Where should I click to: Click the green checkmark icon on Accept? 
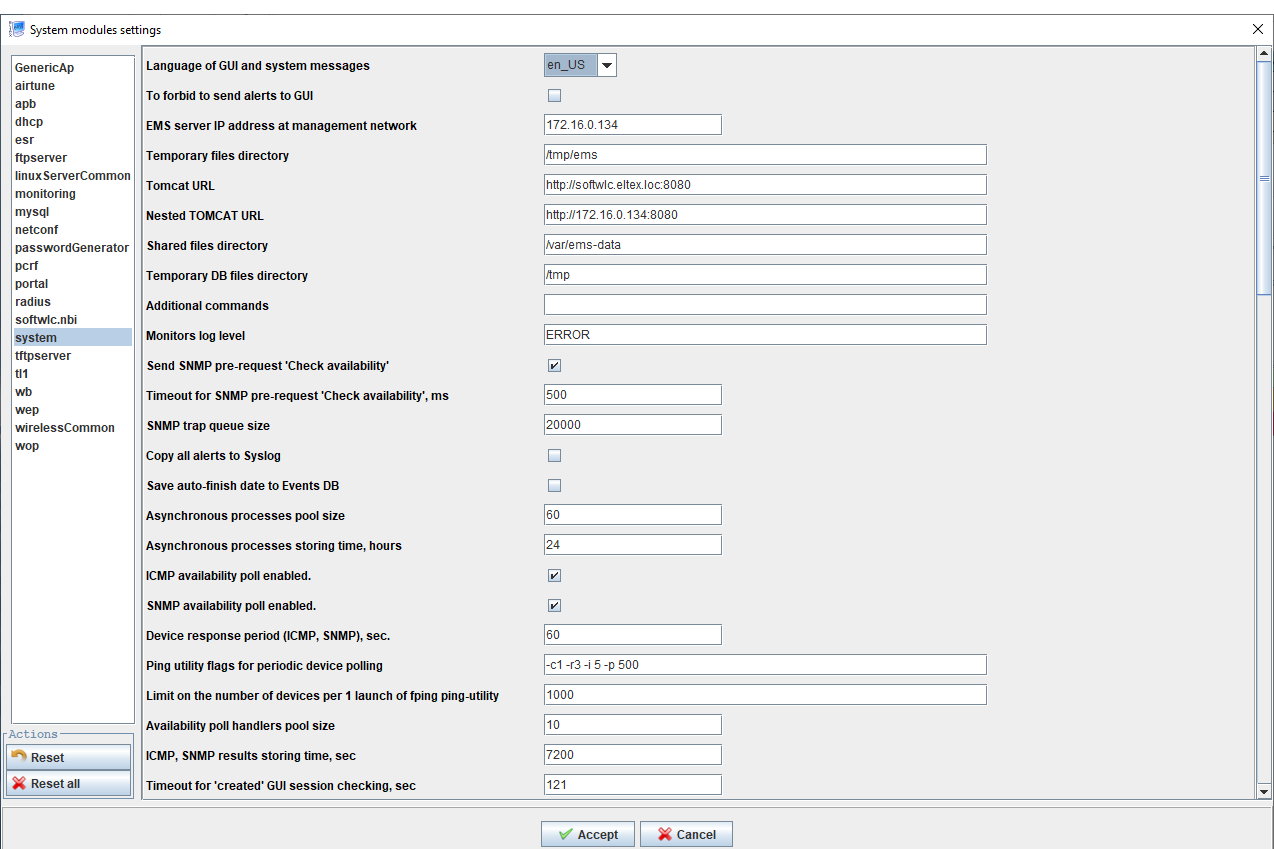pos(566,834)
